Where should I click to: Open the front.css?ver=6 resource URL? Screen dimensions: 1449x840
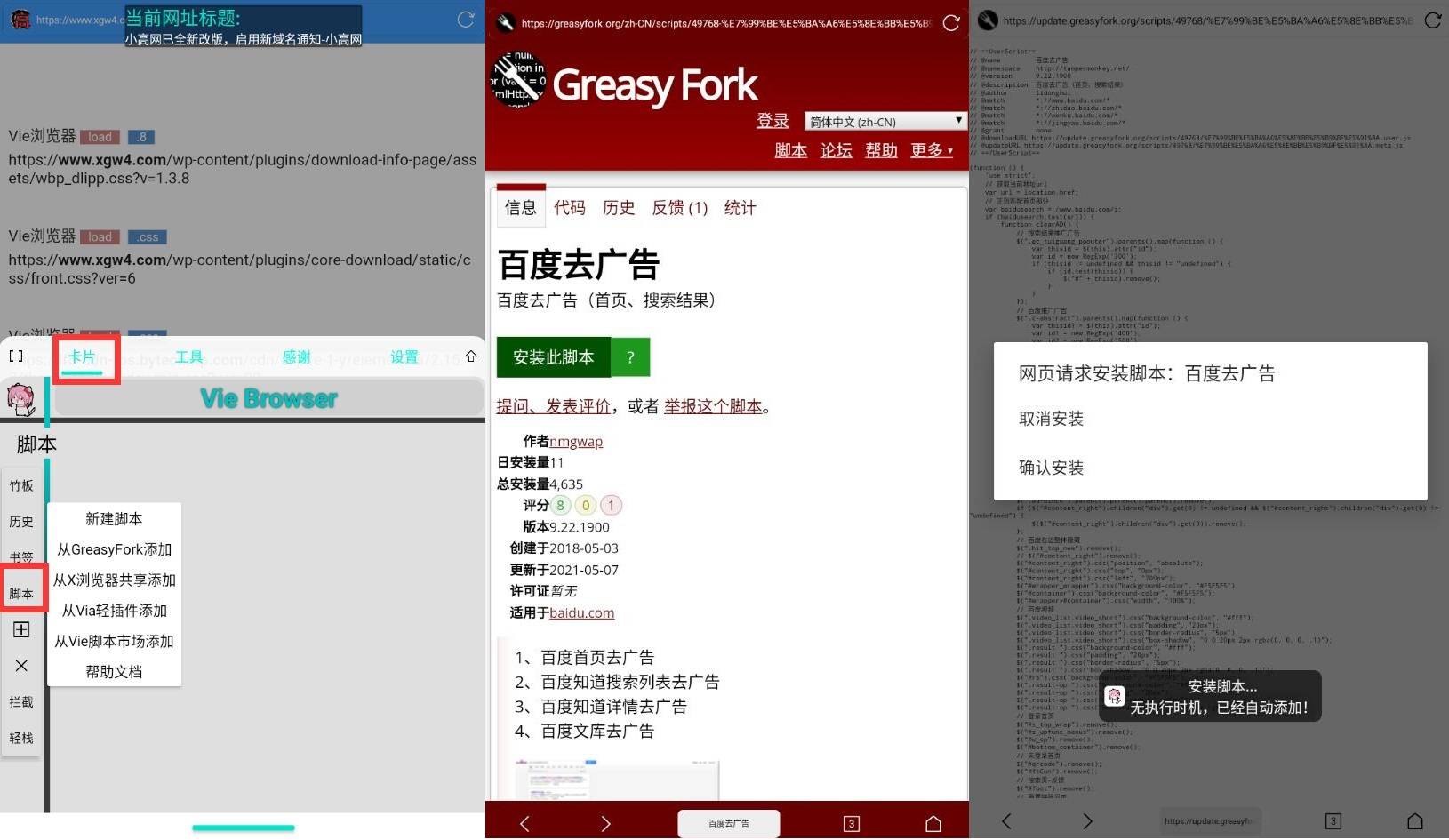tap(240, 269)
